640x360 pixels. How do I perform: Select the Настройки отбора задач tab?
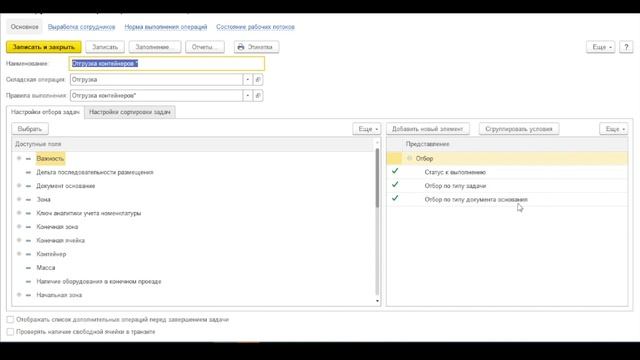(x=45, y=112)
